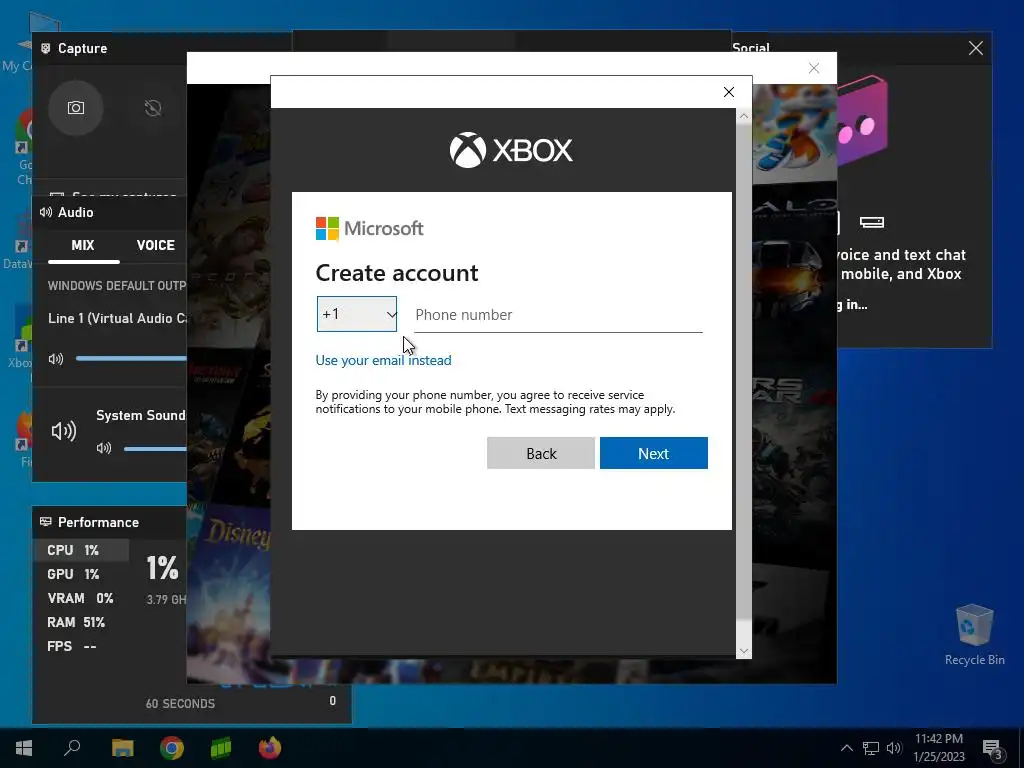The width and height of the screenshot is (1024, 768).
Task: Open the green Xbox app on taskbar
Action: click(221, 748)
